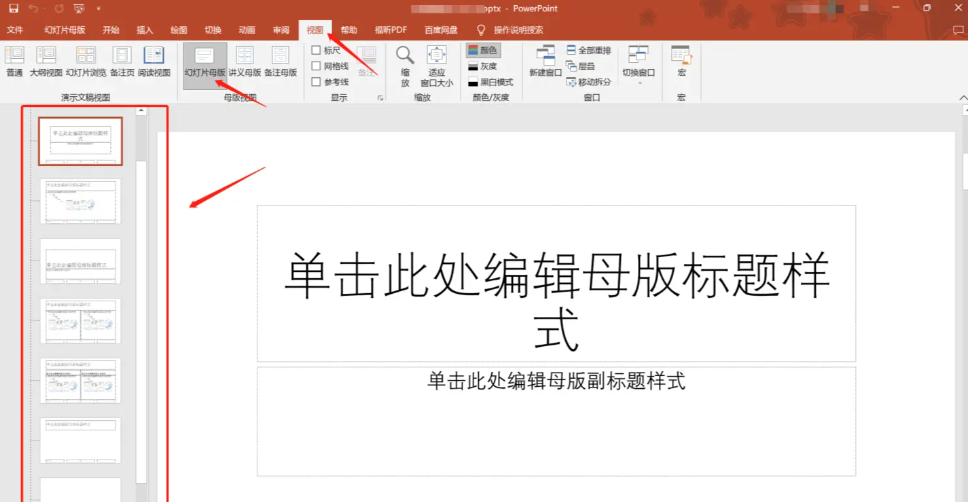This screenshot has width=968, height=502.
Task: Select 灰度 grayscale mode
Action: click(x=483, y=66)
